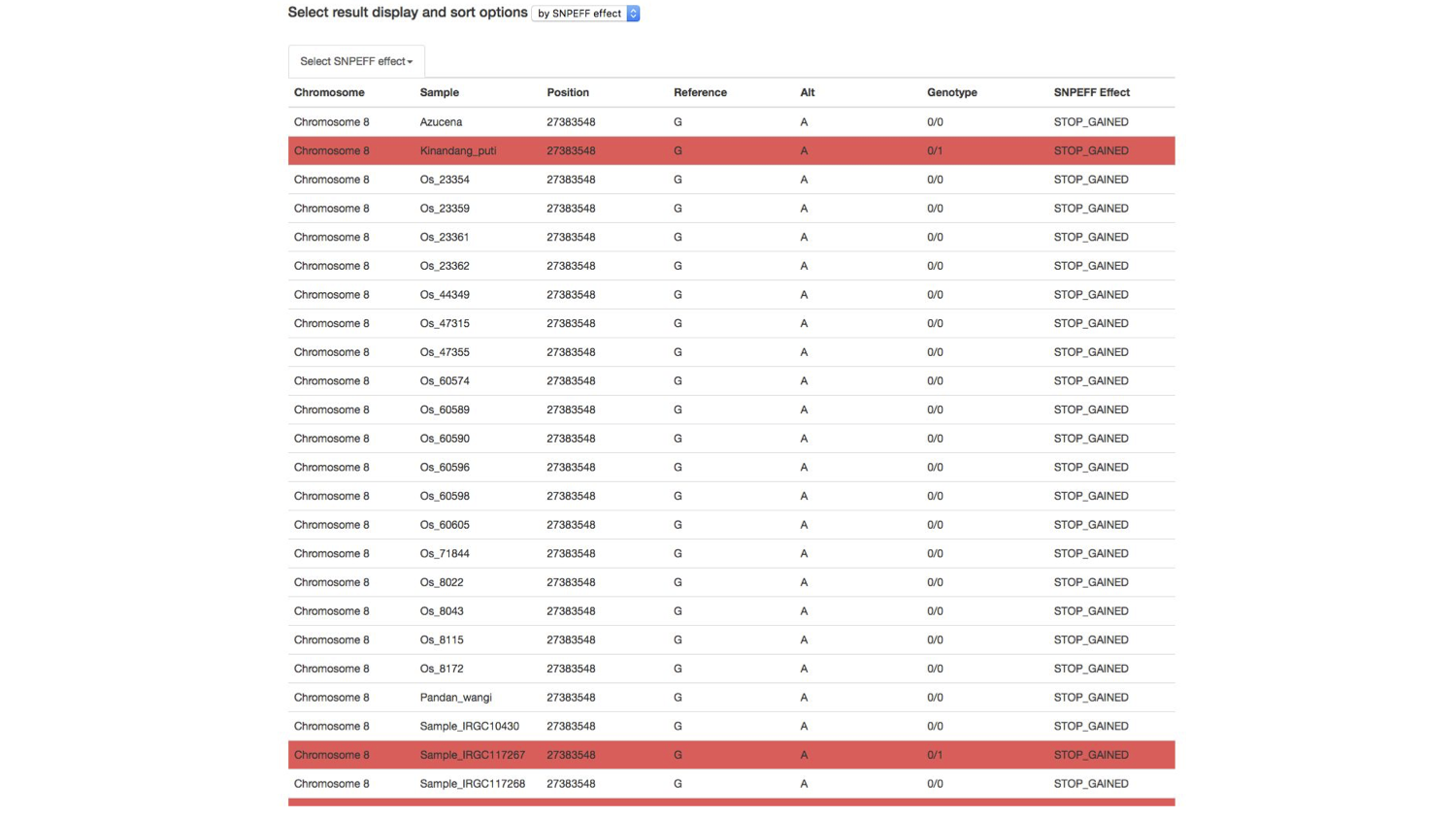Viewport: 1456px width, 818px height.
Task: Select the Os_8022 sample cell
Action: 442,582
